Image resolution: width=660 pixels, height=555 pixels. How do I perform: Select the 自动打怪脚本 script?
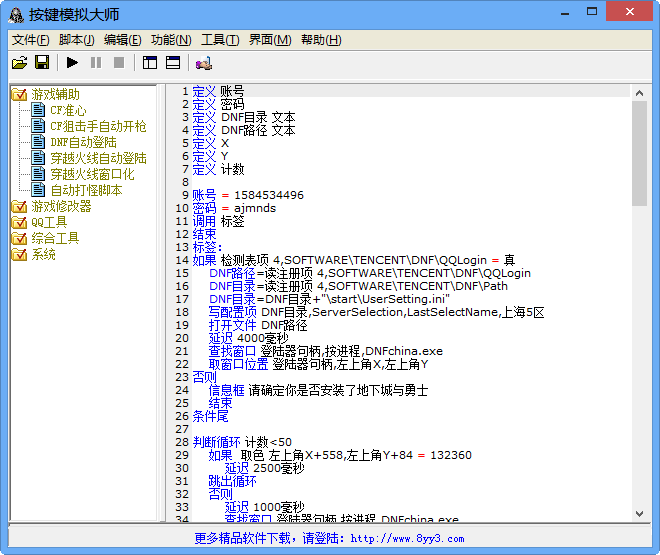(86, 190)
